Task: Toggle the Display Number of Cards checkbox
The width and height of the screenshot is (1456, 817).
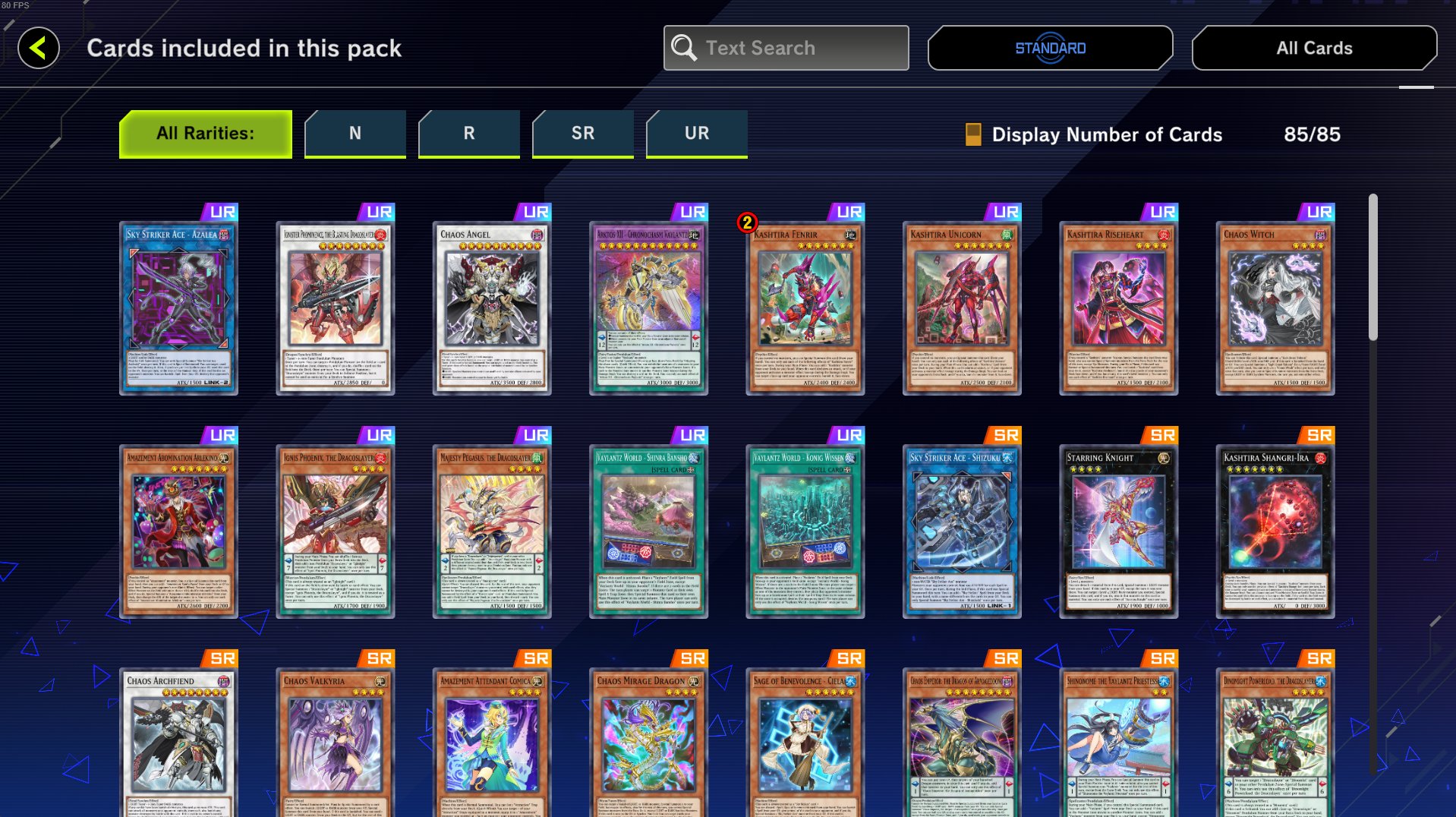Action: pos(972,134)
